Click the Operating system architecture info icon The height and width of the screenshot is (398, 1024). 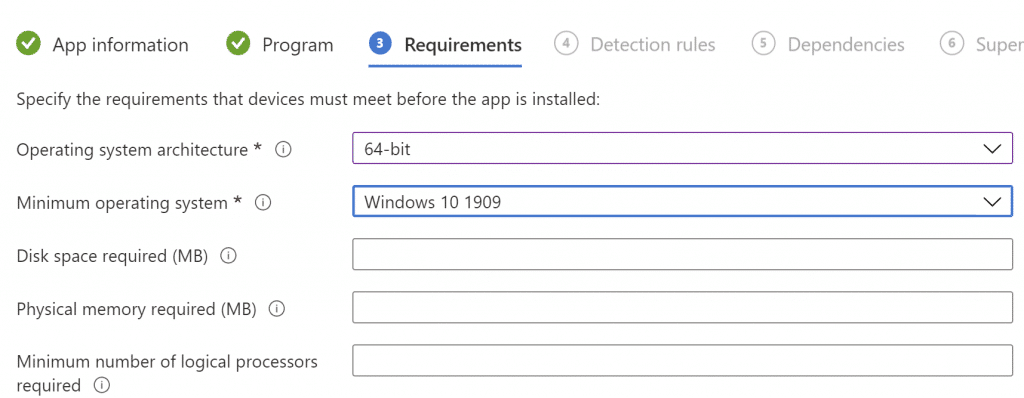coord(283,150)
